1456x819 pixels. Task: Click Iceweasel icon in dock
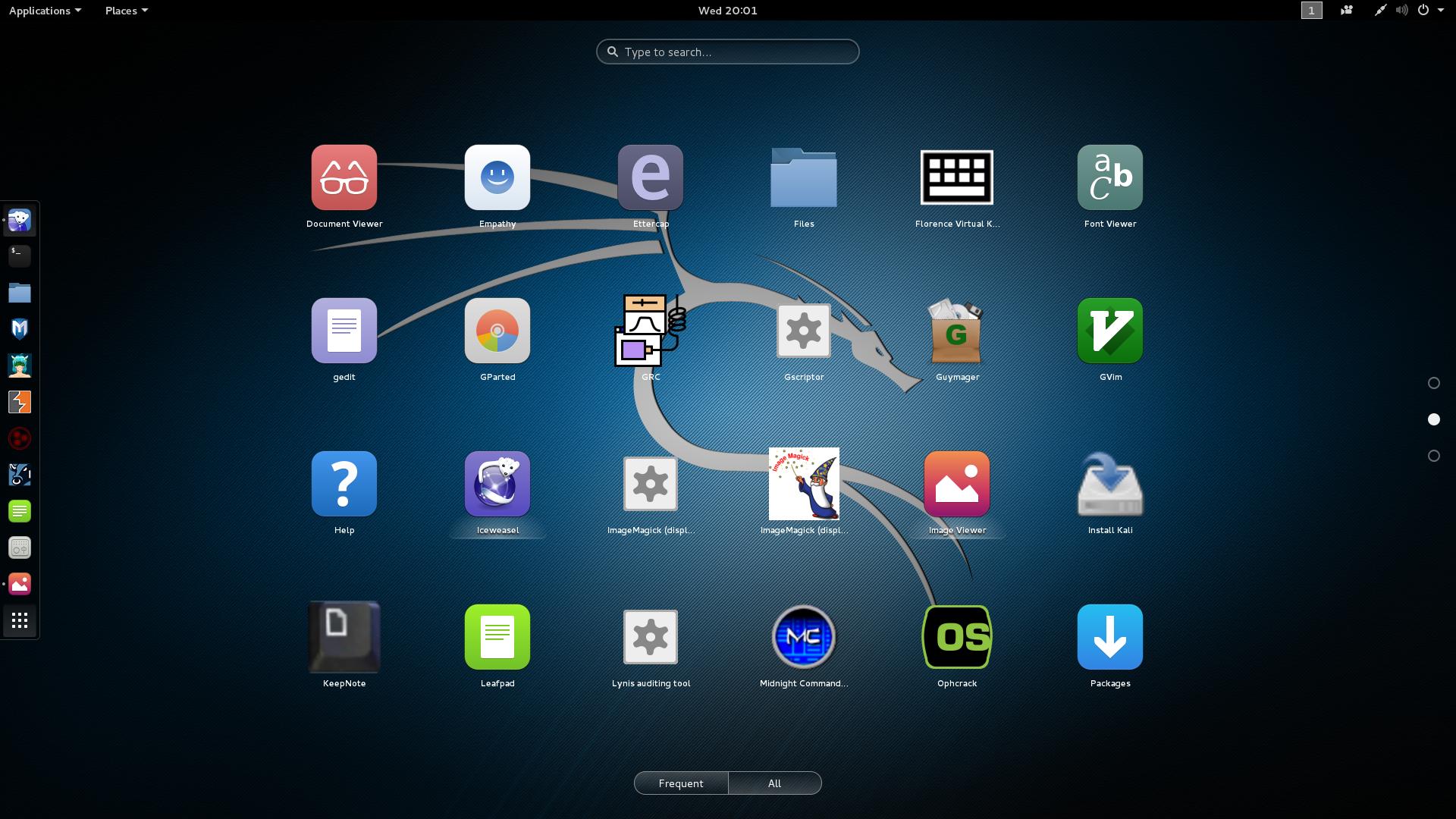[x=20, y=221]
